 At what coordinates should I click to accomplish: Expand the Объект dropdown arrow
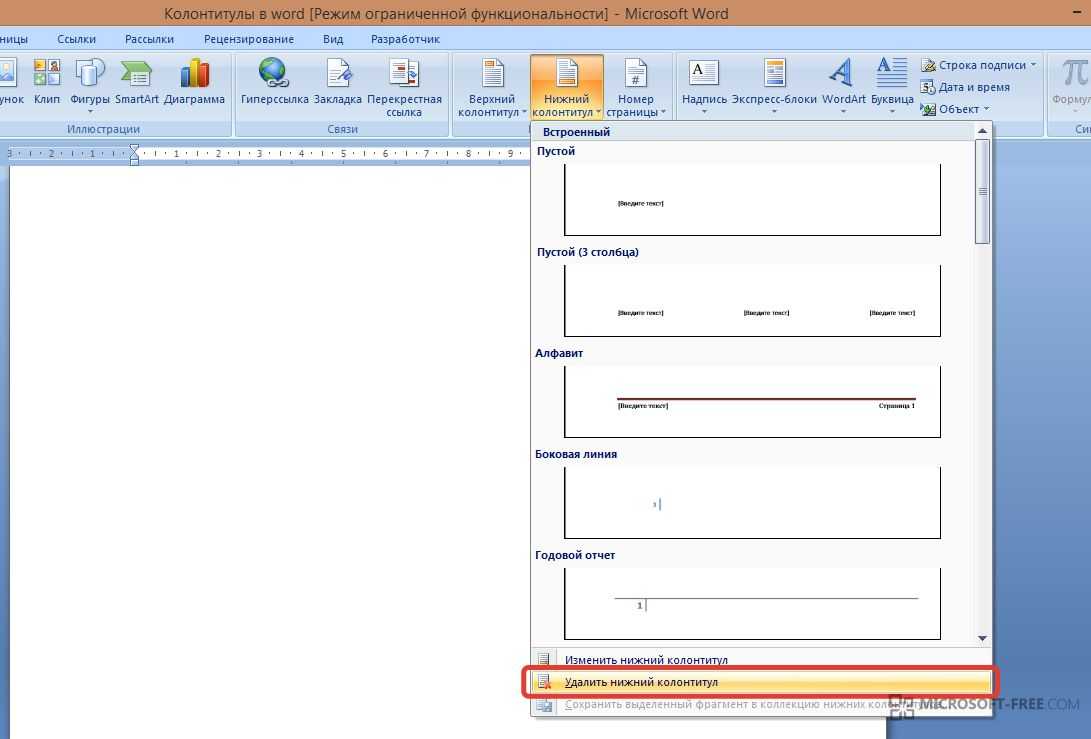point(987,109)
